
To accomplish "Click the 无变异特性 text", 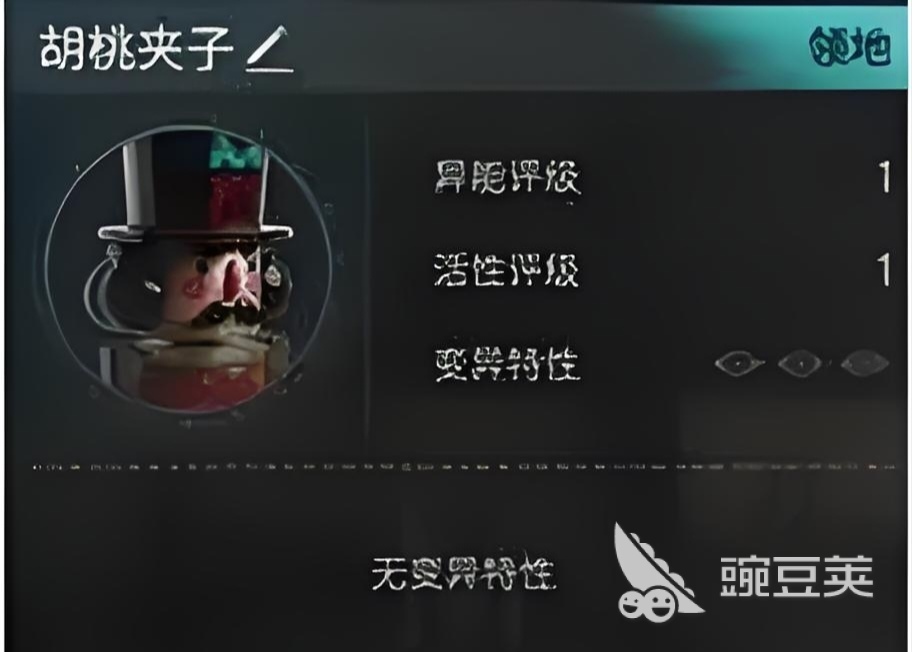I will coord(463,573).
